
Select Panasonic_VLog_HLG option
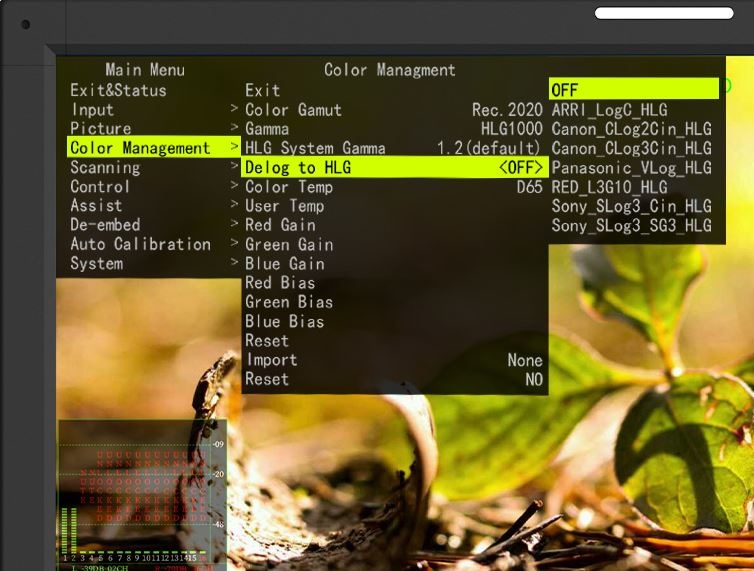pos(631,167)
